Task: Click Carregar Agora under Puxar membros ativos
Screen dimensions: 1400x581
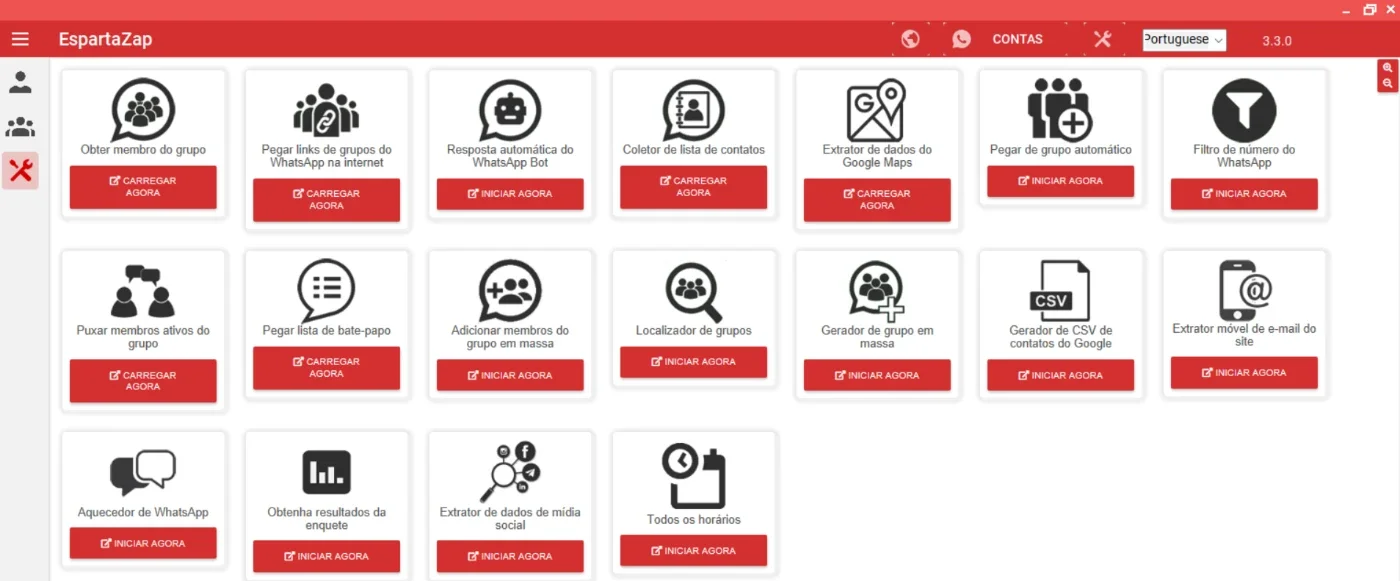Action: (x=143, y=381)
